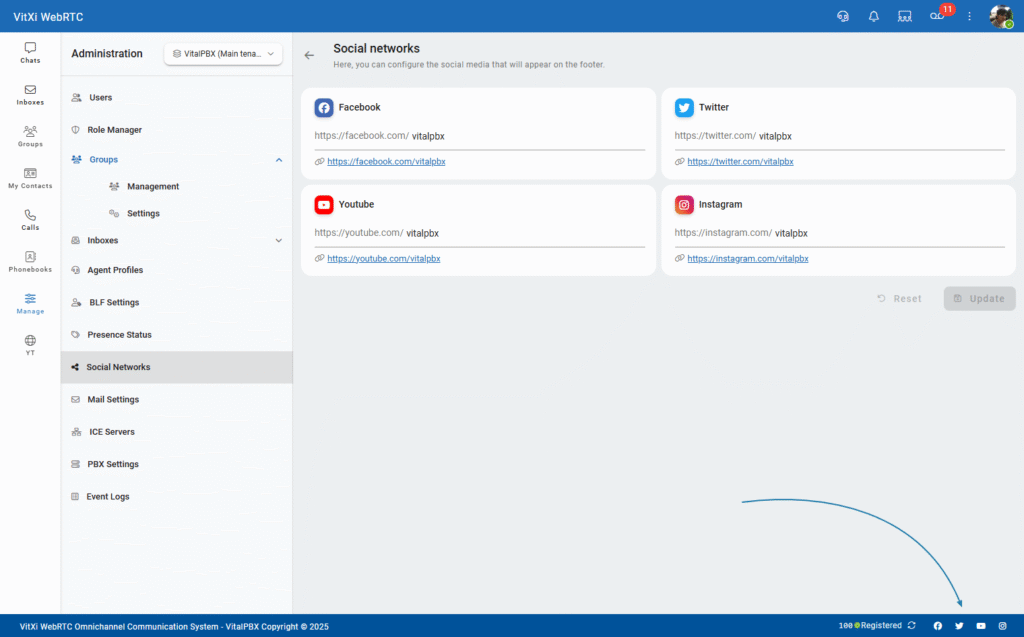Select Mail Settings in the Administration menu
1024x637 pixels.
(113, 400)
